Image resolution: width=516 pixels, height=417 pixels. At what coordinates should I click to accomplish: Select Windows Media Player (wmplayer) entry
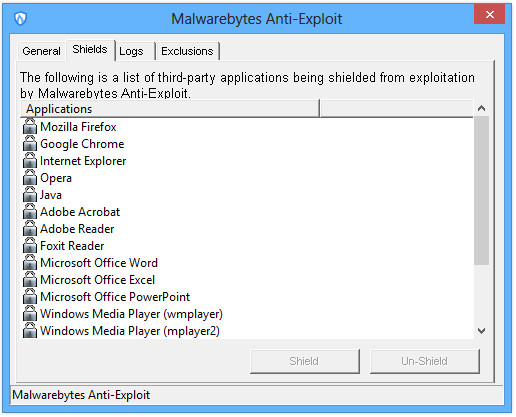click(x=131, y=314)
